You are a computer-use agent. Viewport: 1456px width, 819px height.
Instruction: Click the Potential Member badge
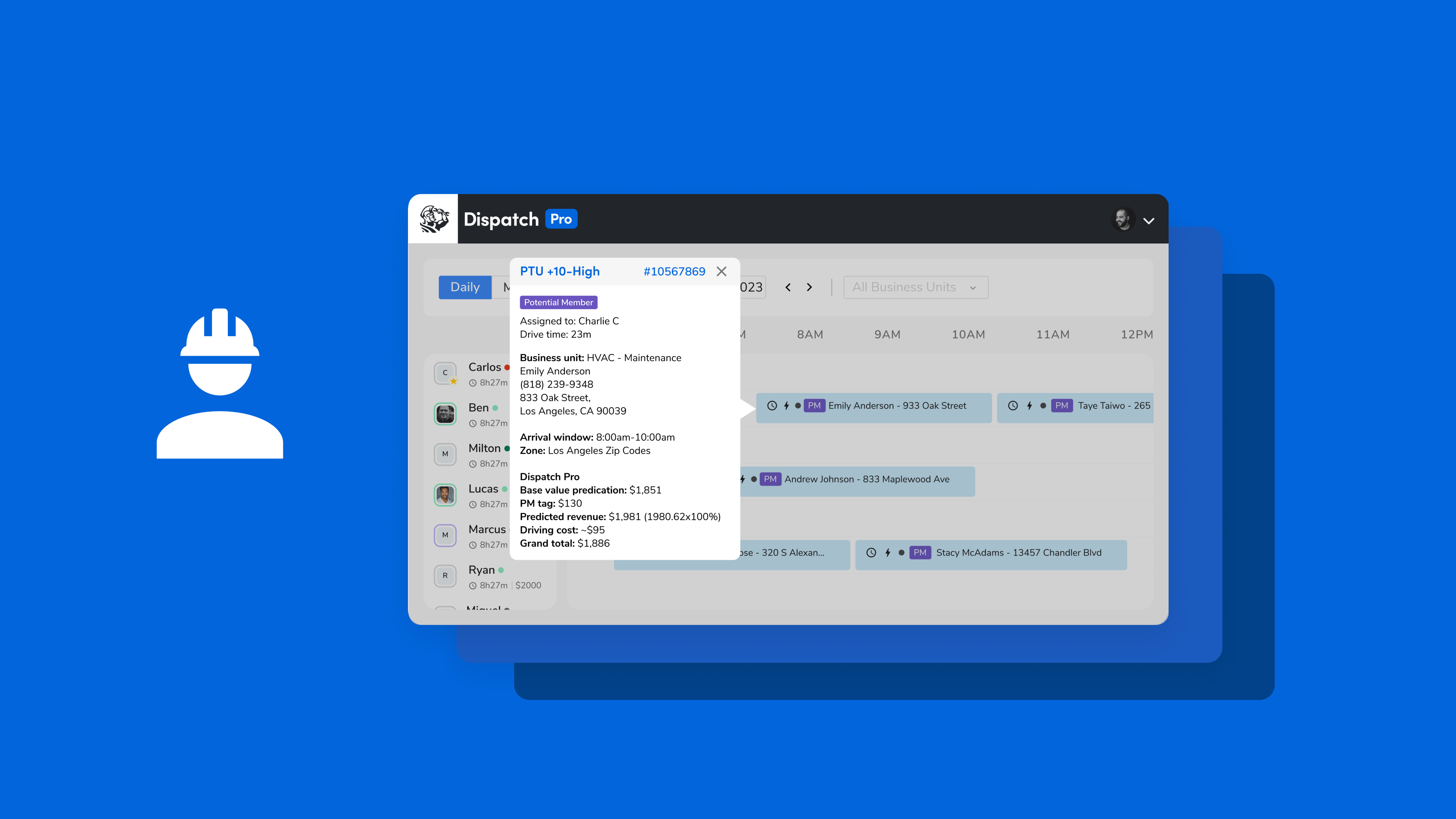[558, 303]
